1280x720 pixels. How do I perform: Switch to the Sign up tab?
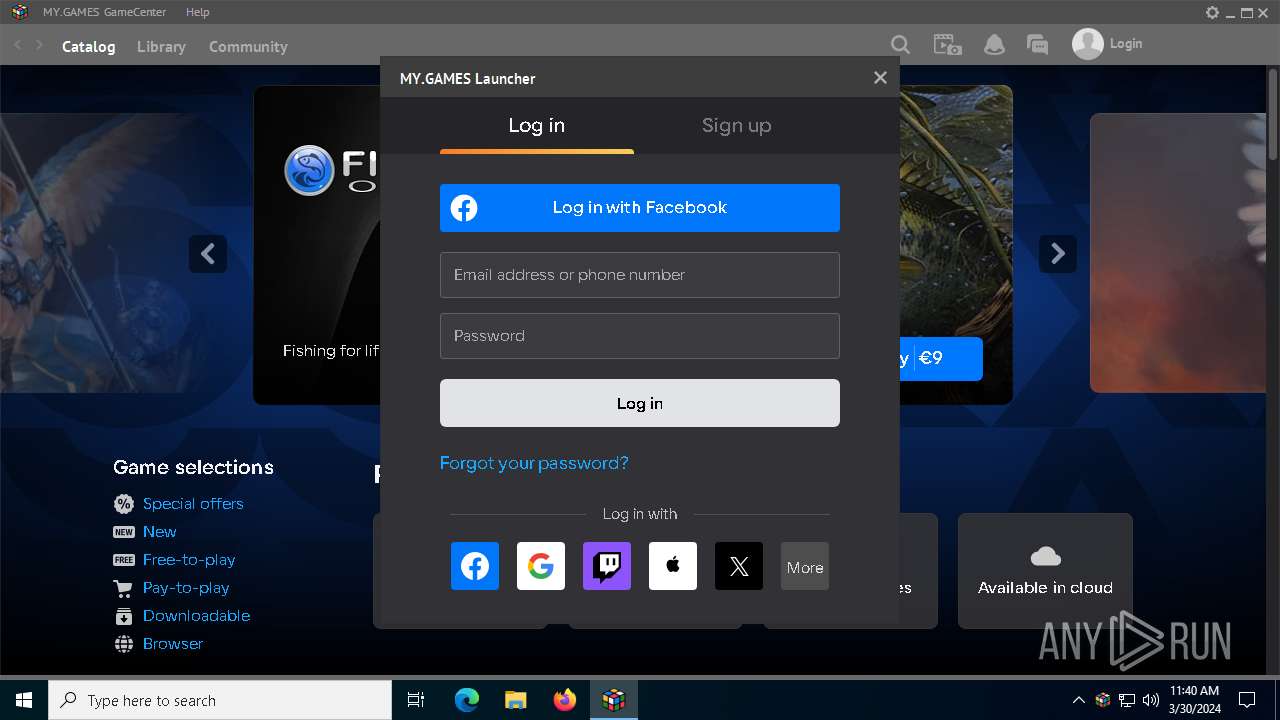pyautogui.click(x=736, y=126)
